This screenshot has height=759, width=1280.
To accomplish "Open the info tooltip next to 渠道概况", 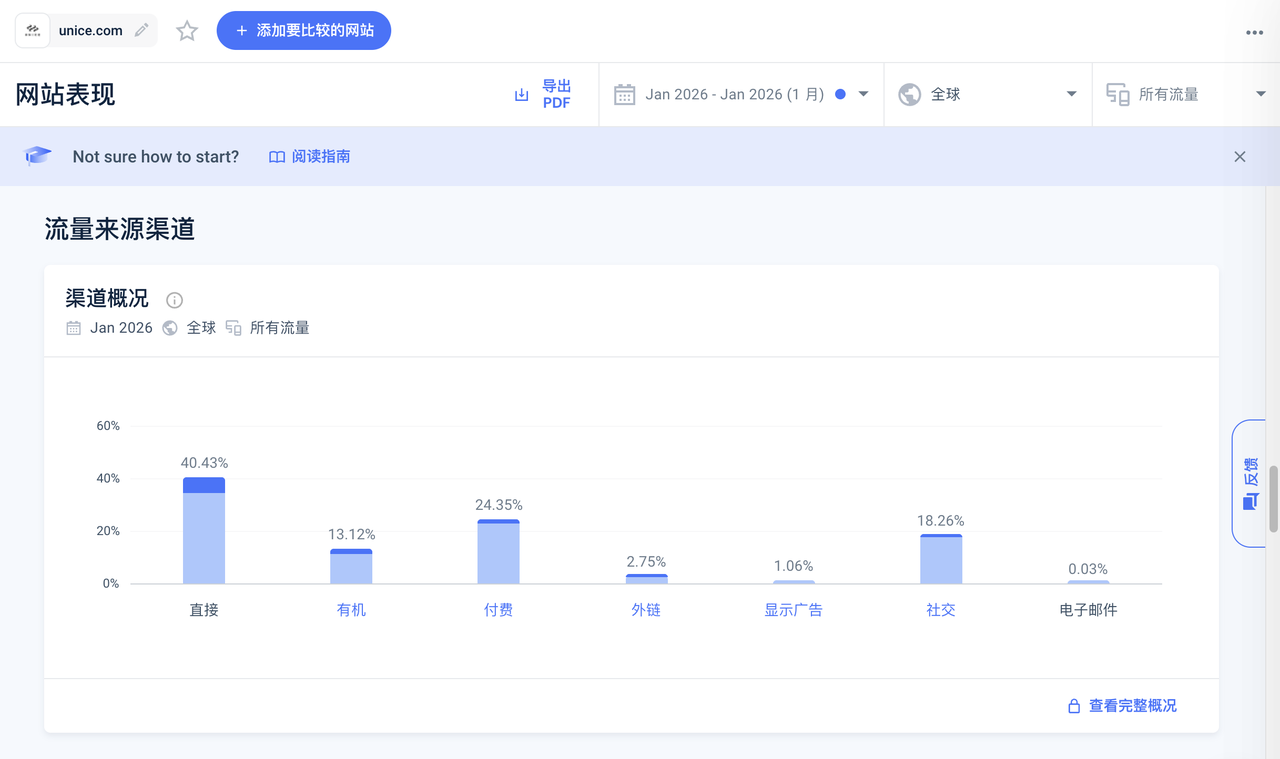I will (174, 300).
